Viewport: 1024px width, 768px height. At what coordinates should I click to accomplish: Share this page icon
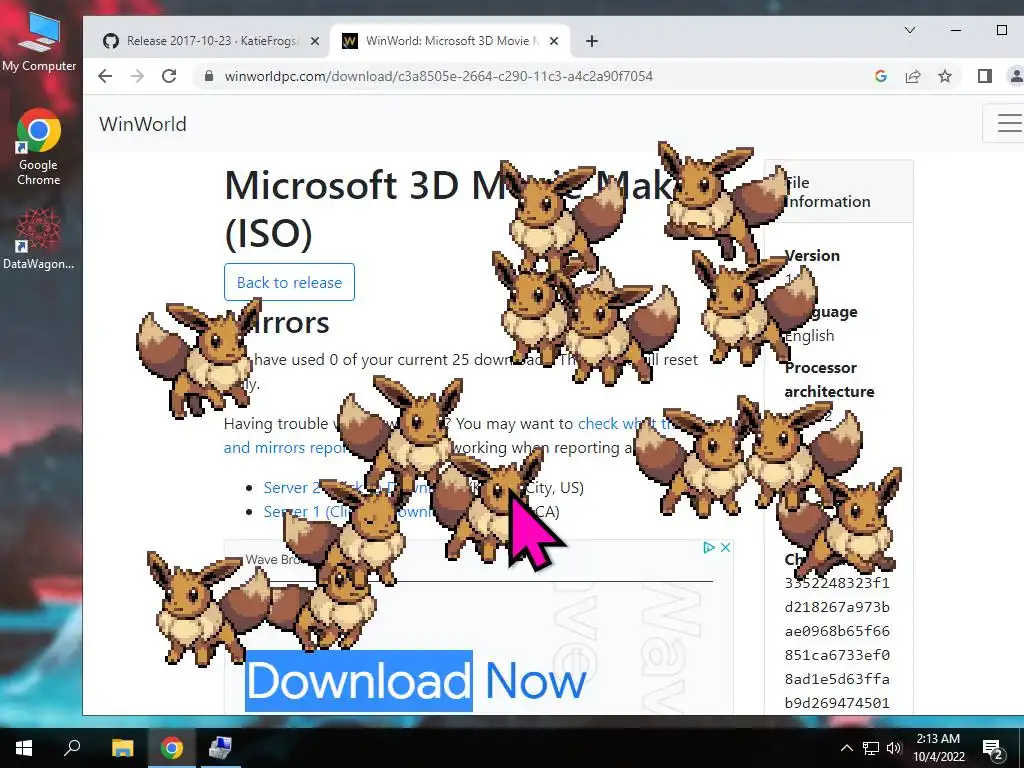(913, 76)
